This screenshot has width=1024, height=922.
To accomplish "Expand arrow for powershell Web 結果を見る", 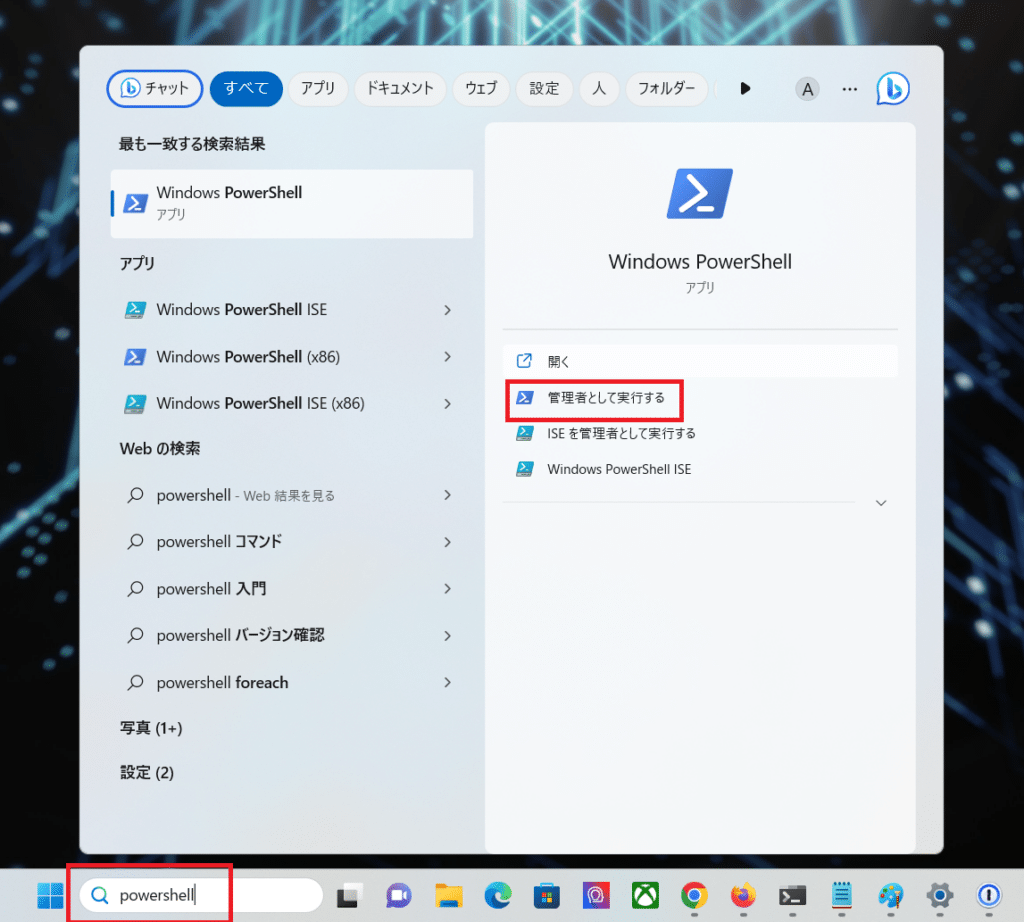I will tap(447, 495).
